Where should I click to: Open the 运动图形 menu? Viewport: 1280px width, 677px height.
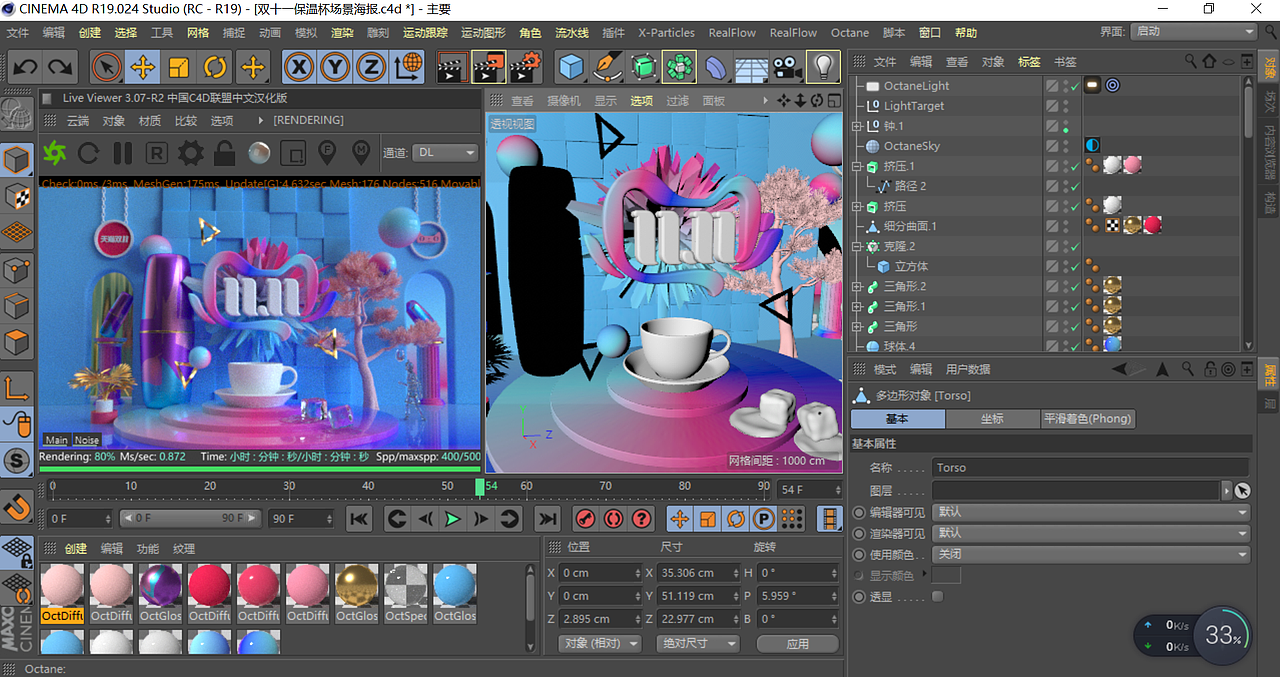[x=483, y=33]
